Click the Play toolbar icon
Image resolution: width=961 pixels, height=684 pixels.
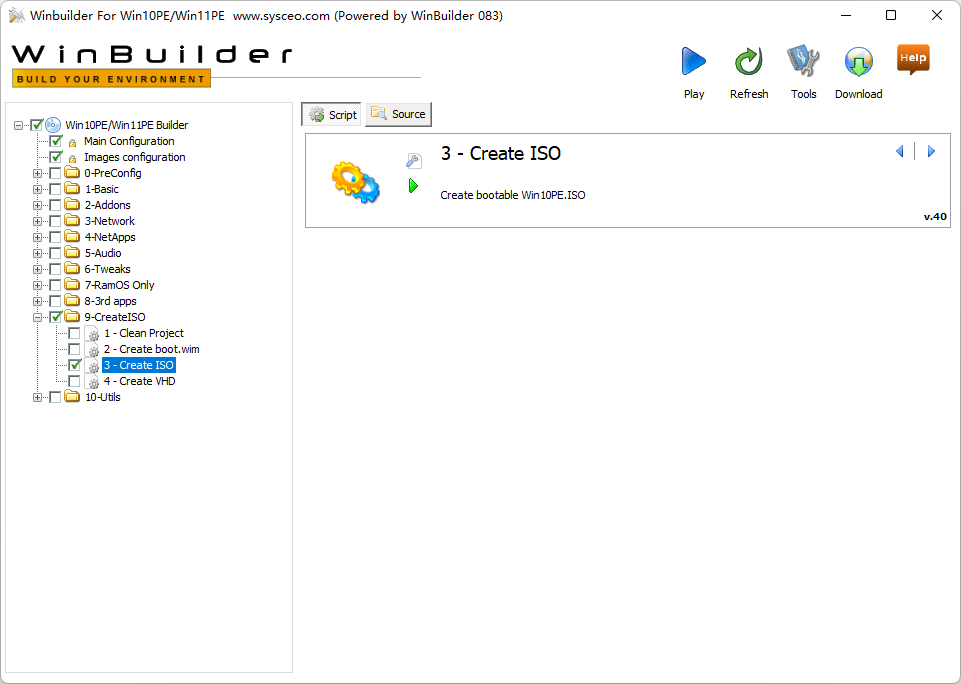coord(694,61)
